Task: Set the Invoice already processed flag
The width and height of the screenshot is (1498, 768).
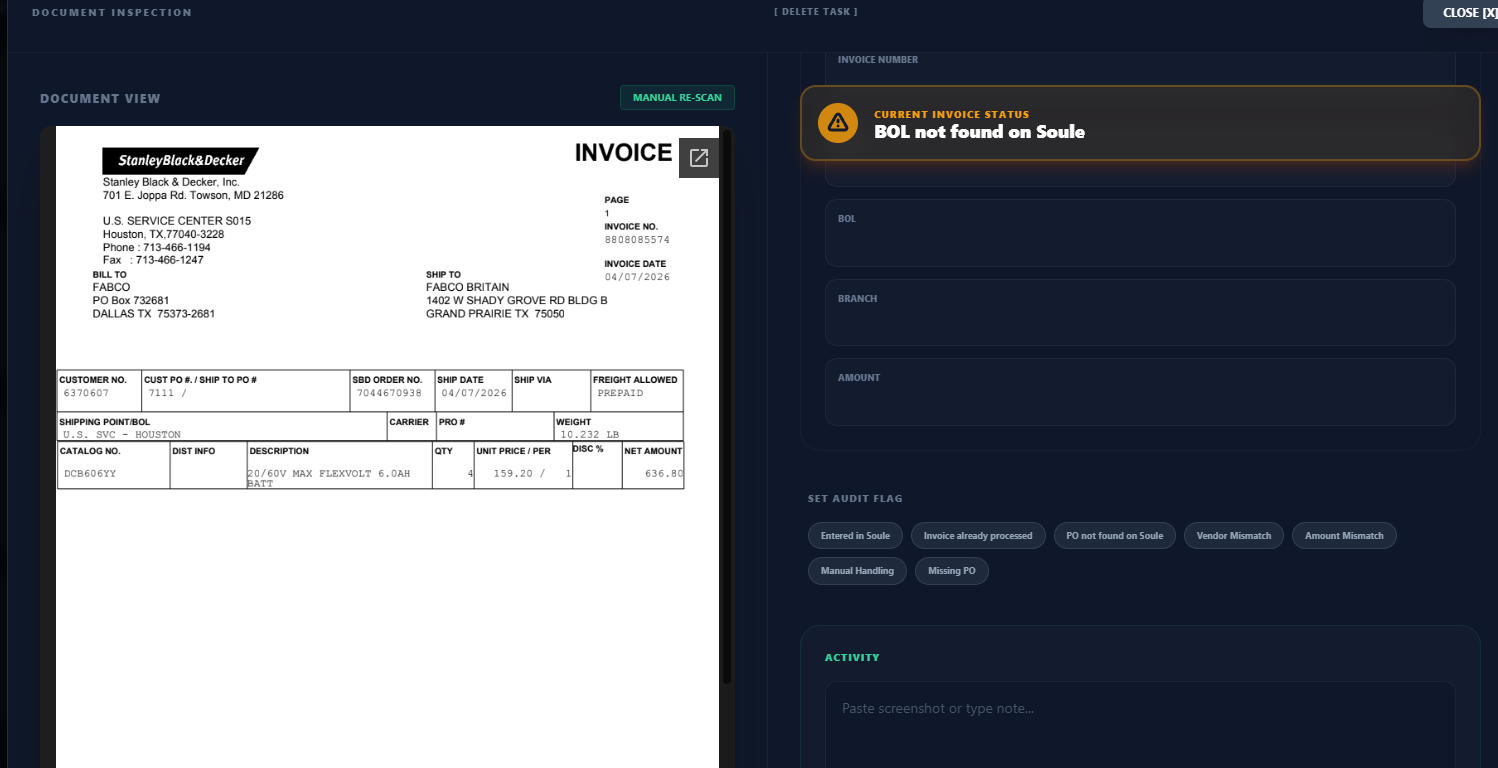Action: tap(978, 536)
